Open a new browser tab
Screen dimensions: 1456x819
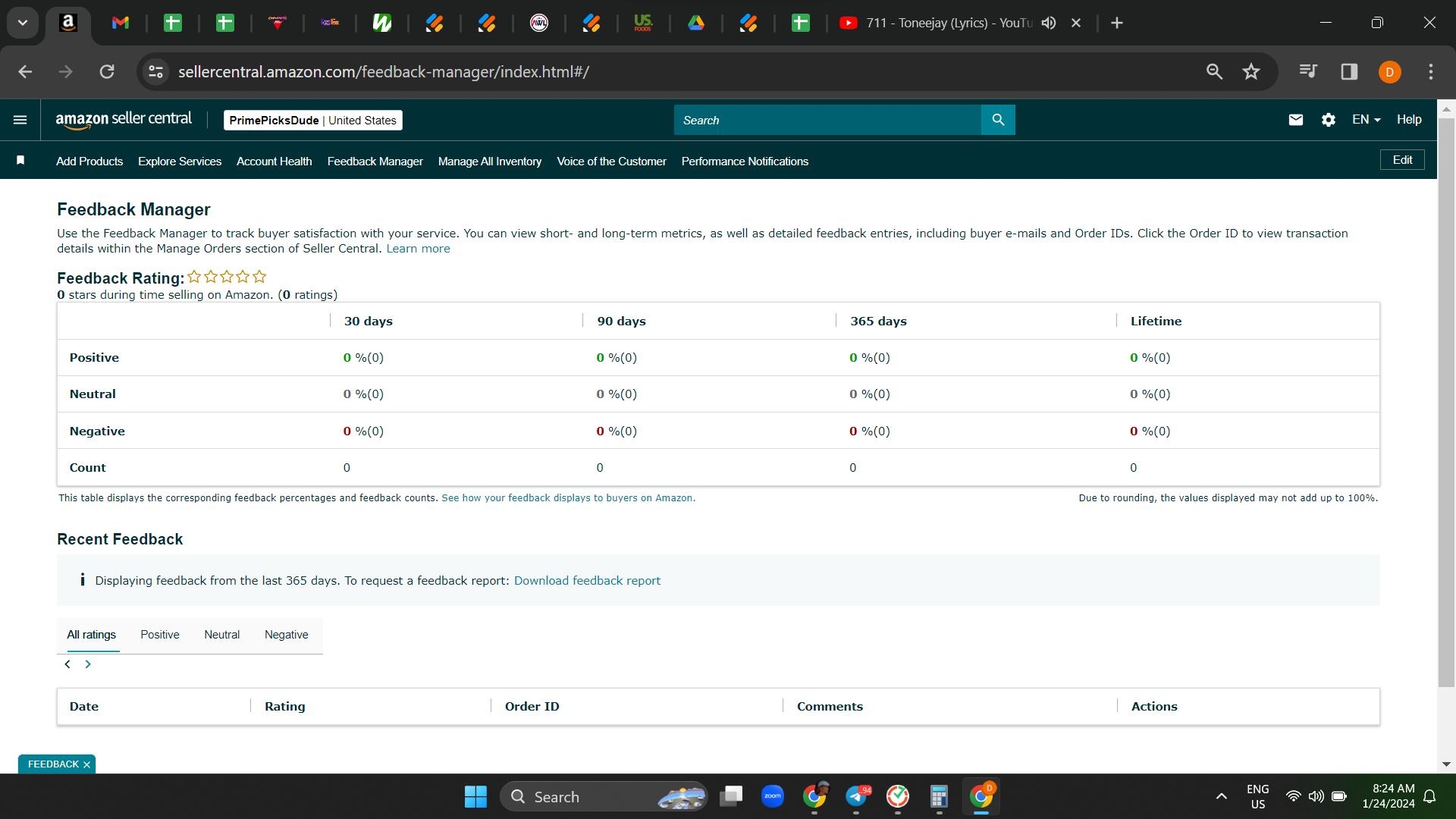coord(1117,23)
